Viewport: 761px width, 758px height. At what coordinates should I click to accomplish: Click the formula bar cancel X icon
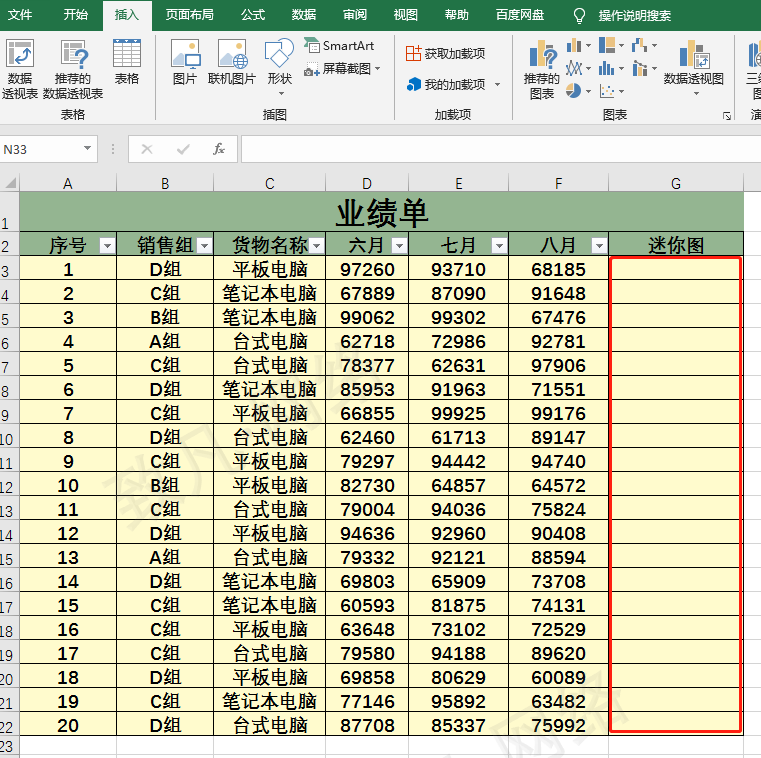[147, 149]
